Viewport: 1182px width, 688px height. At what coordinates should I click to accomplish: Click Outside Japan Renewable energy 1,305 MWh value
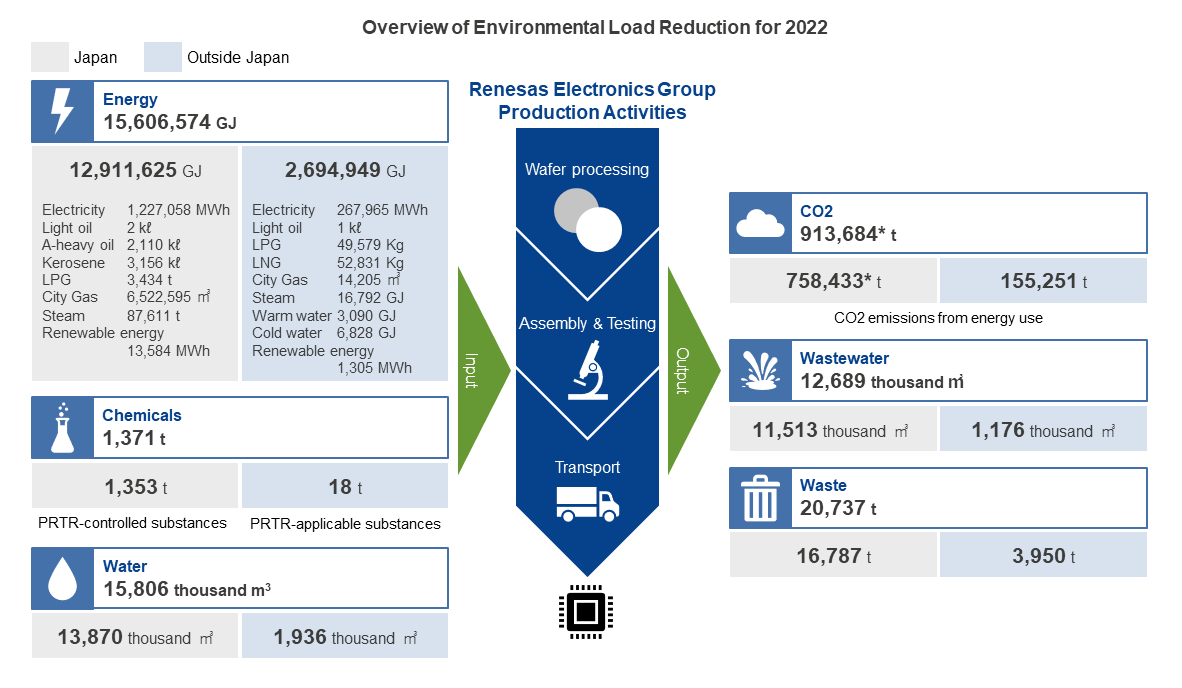click(x=375, y=368)
